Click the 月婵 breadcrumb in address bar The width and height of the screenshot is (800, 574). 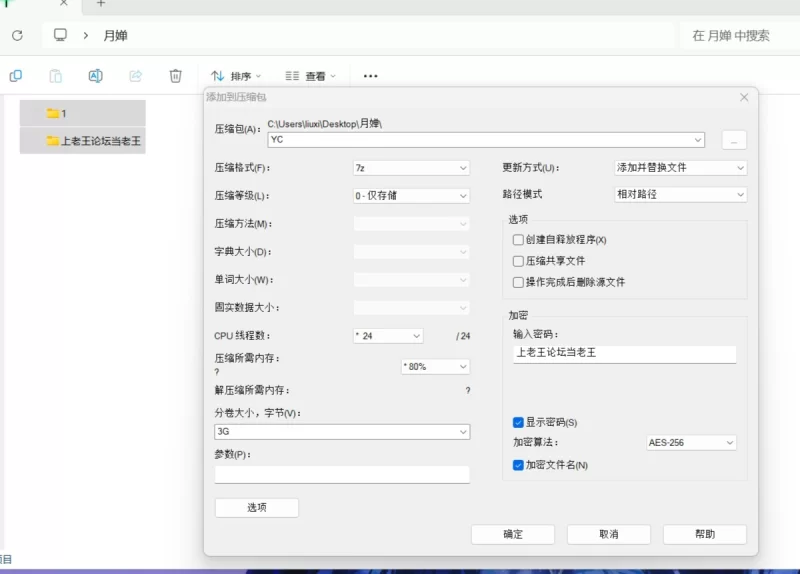(115, 35)
